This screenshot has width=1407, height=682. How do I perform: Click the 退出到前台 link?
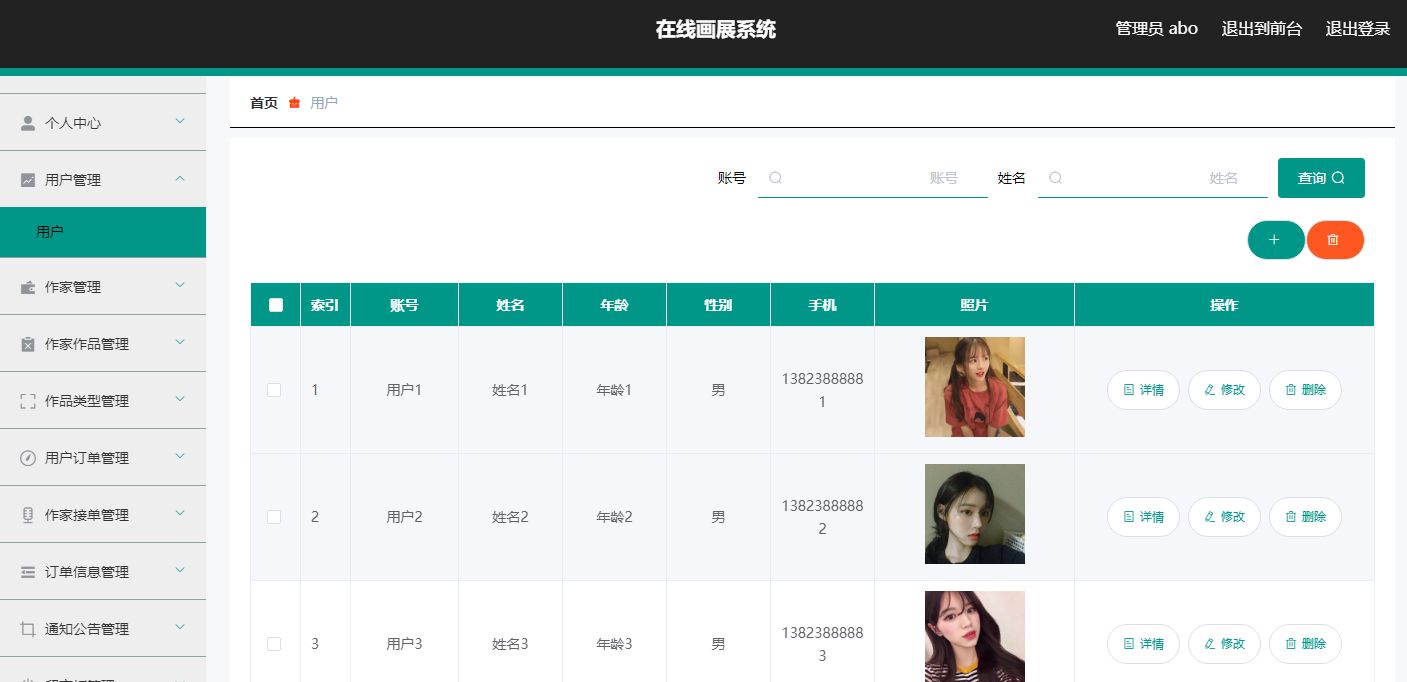click(x=1262, y=29)
